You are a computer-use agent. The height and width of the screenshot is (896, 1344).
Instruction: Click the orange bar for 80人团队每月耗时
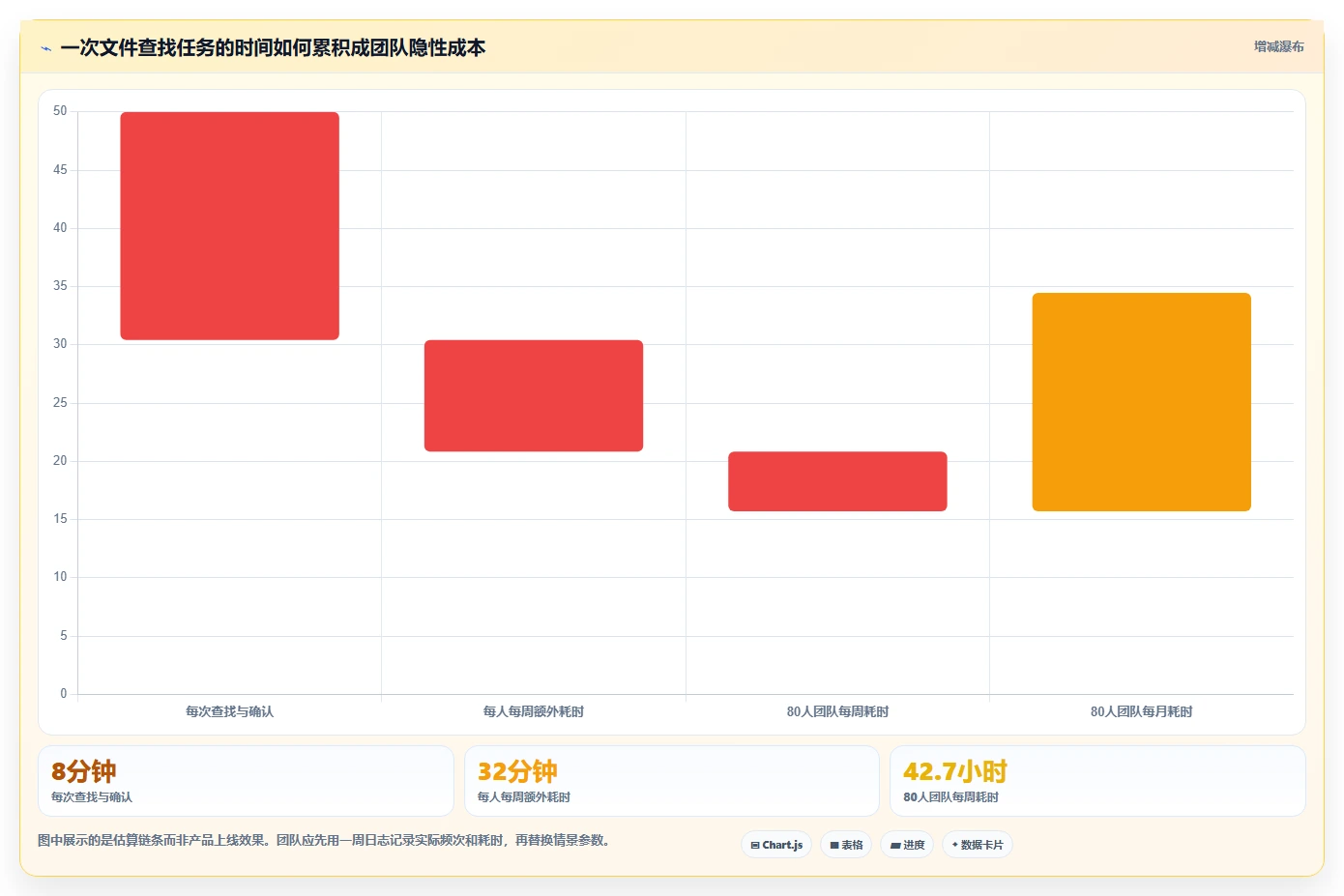point(1142,402)
